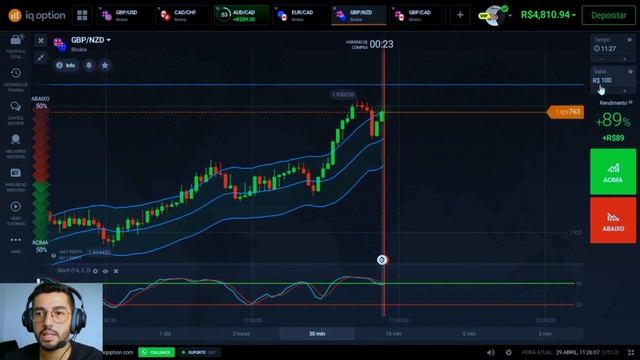The height and width of the screenshot is (360, 640).
Task: Click the red ABAIXO sell button
Action: pyautogui.click(x=613, y=220)
